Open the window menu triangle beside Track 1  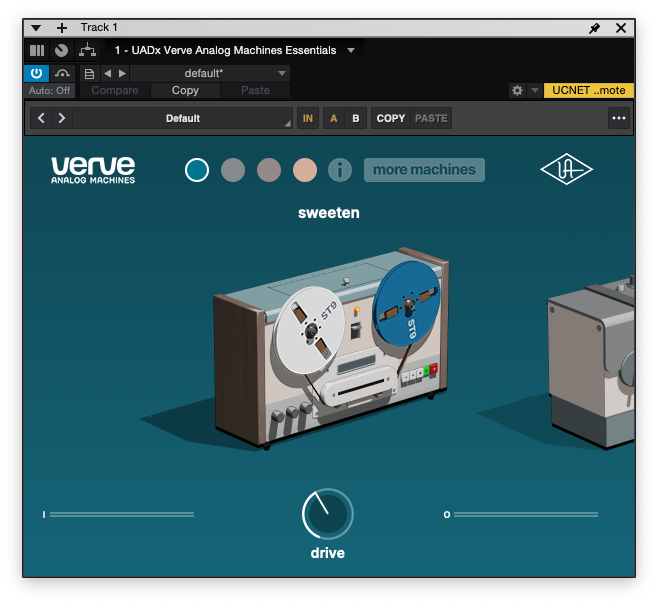click(36, 28)
